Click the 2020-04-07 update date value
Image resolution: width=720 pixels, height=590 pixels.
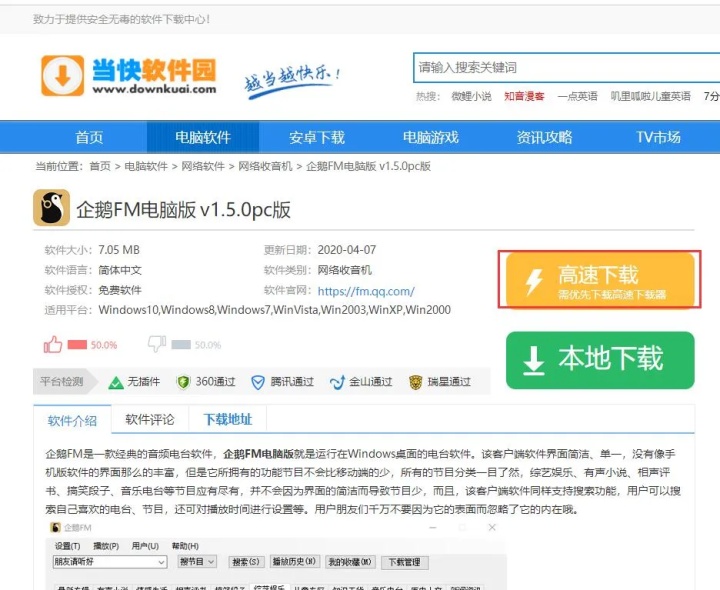[347, 250]
